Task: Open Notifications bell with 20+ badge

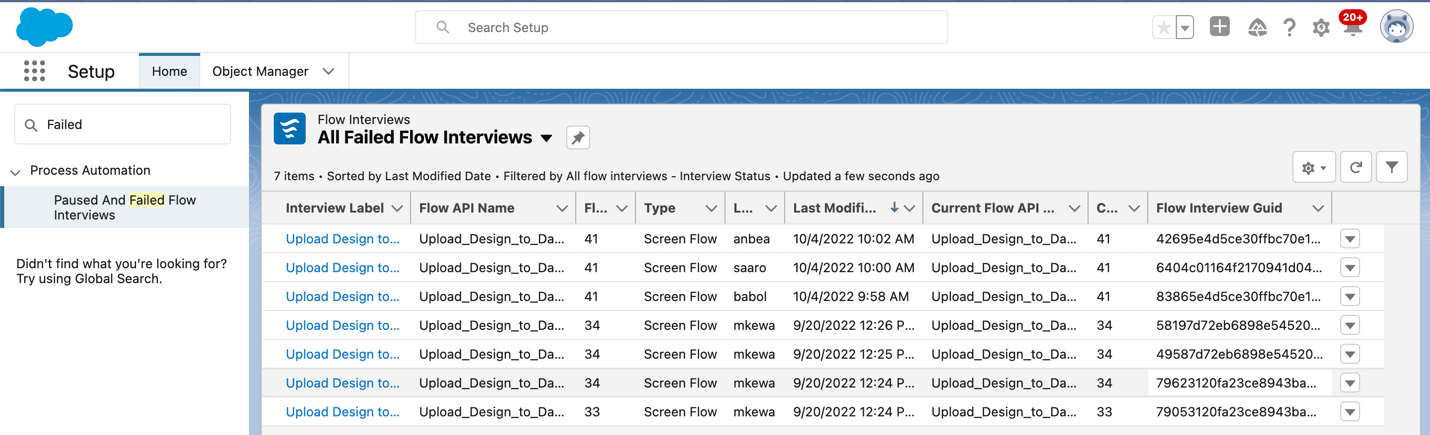Action: [x=1352, y=25]
